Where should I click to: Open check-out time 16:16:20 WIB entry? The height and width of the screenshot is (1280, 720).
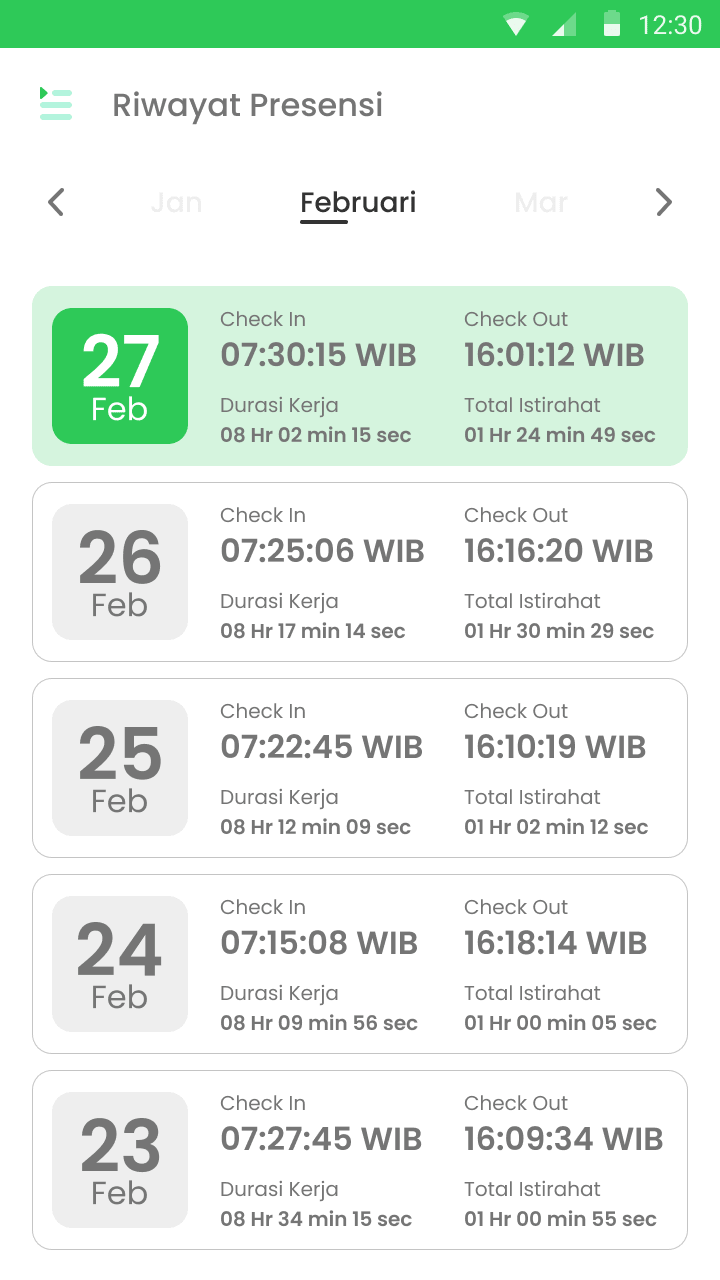pyautogui.click(x=558, y=551)
